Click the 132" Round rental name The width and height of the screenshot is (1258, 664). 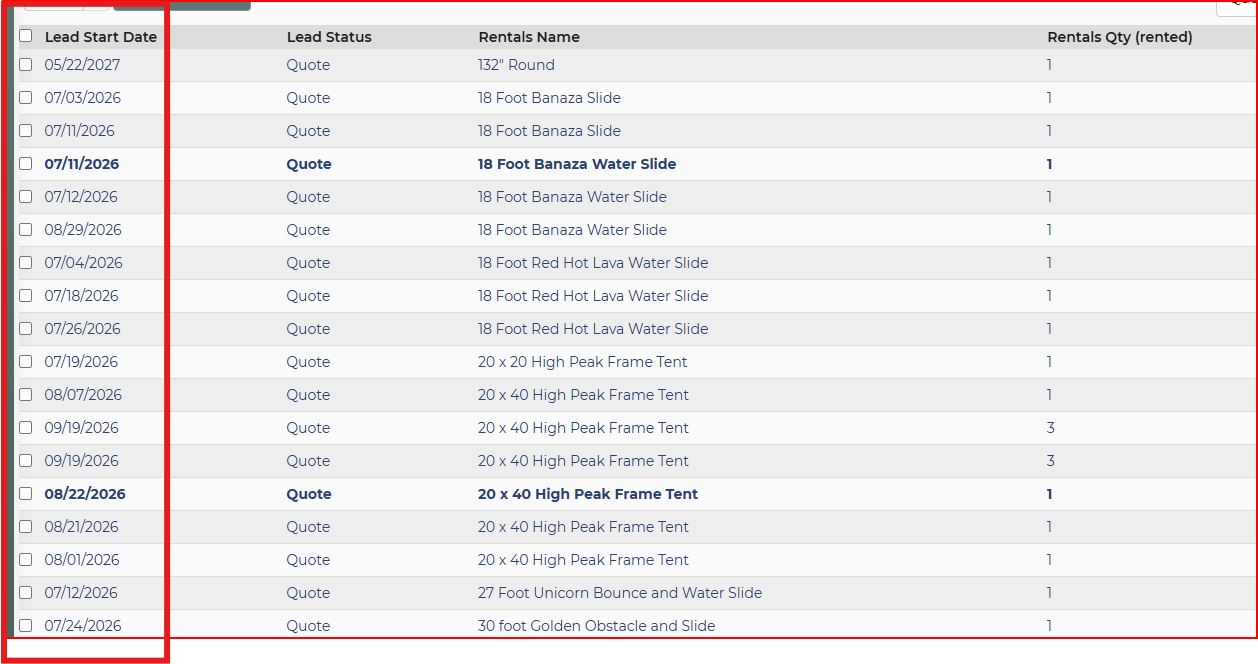516,65
